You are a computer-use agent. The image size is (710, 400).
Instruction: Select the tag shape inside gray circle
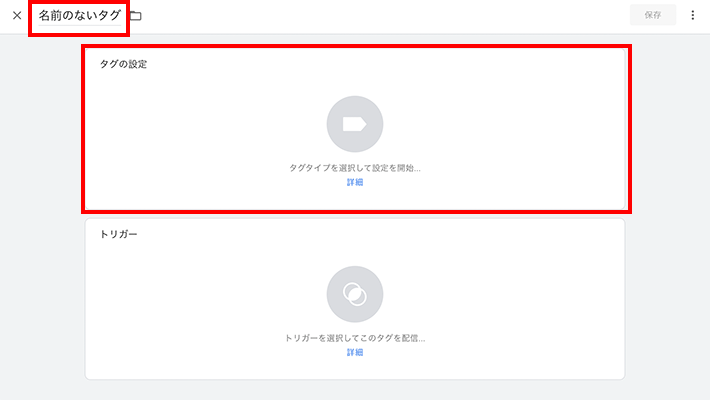(355, 124)
